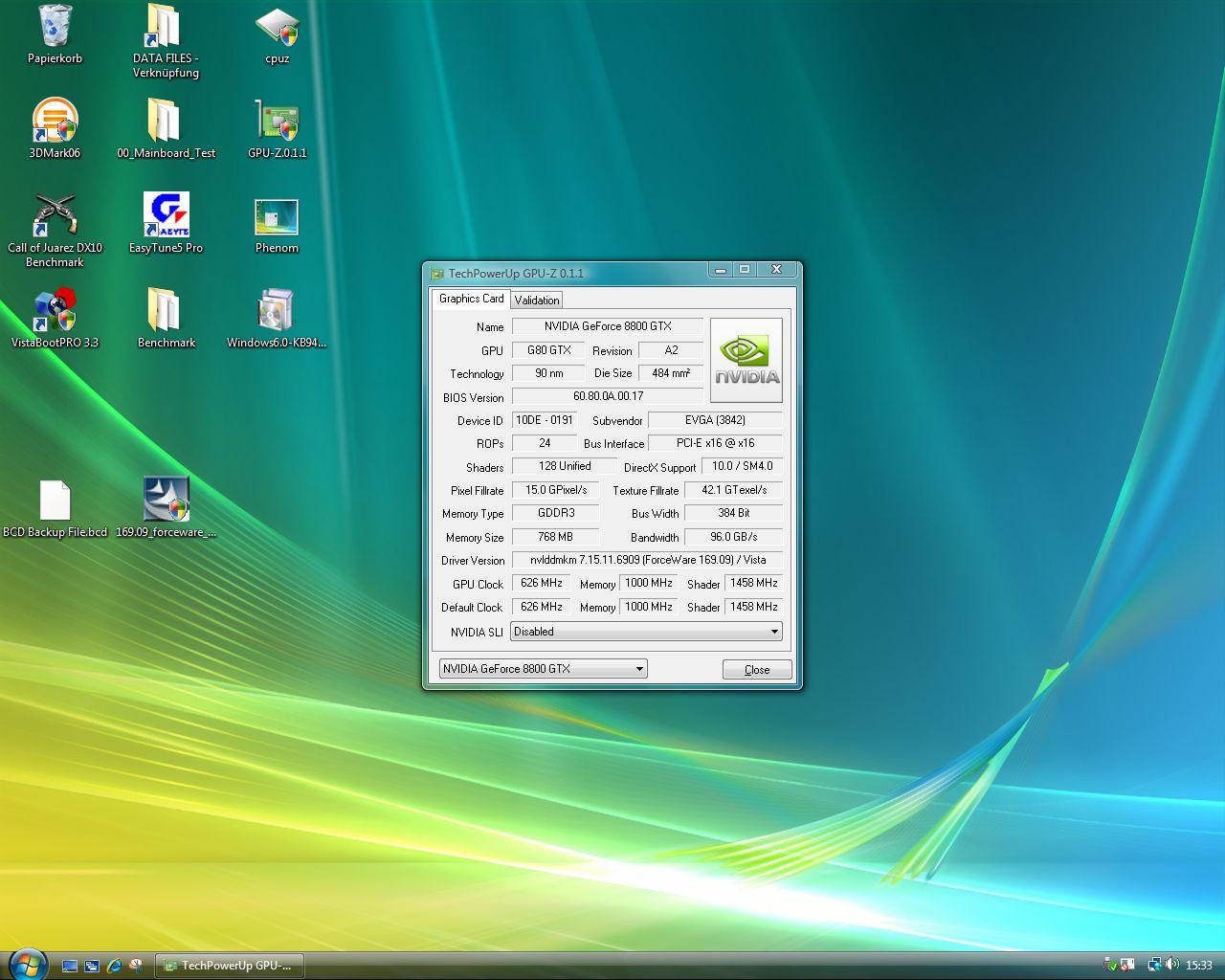Click Default Clock row Memory value 1000 MHz

coord(649,607)
